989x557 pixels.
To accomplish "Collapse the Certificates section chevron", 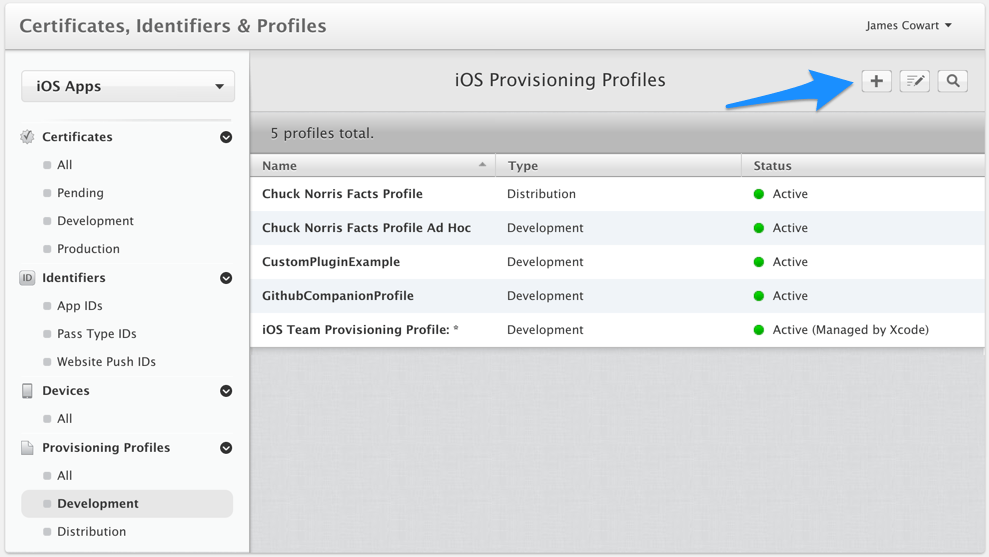I will 226,137.
